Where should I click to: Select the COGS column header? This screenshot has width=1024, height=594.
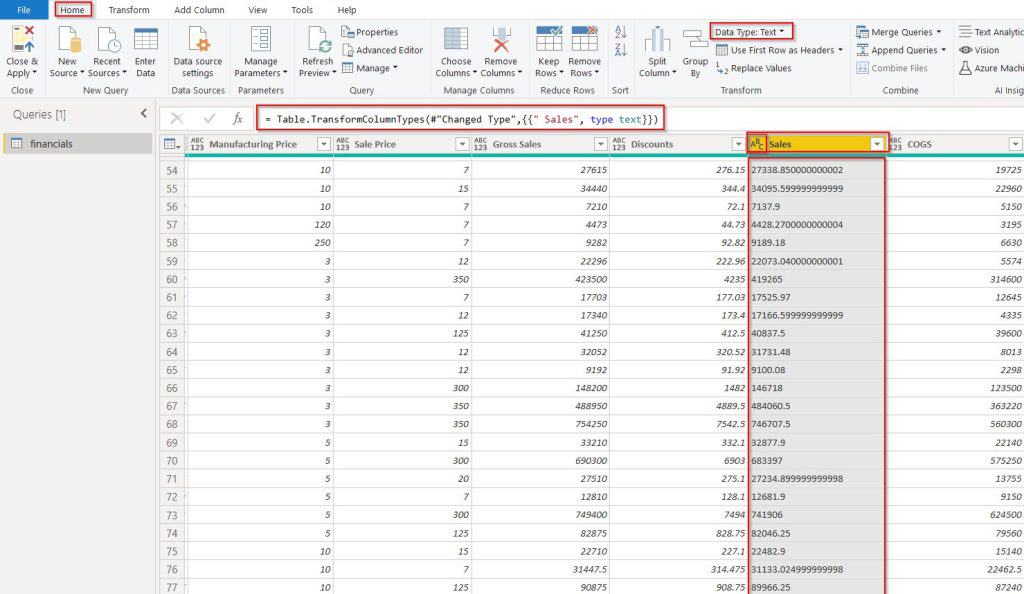pyautogui.click(x=955, y=144)
